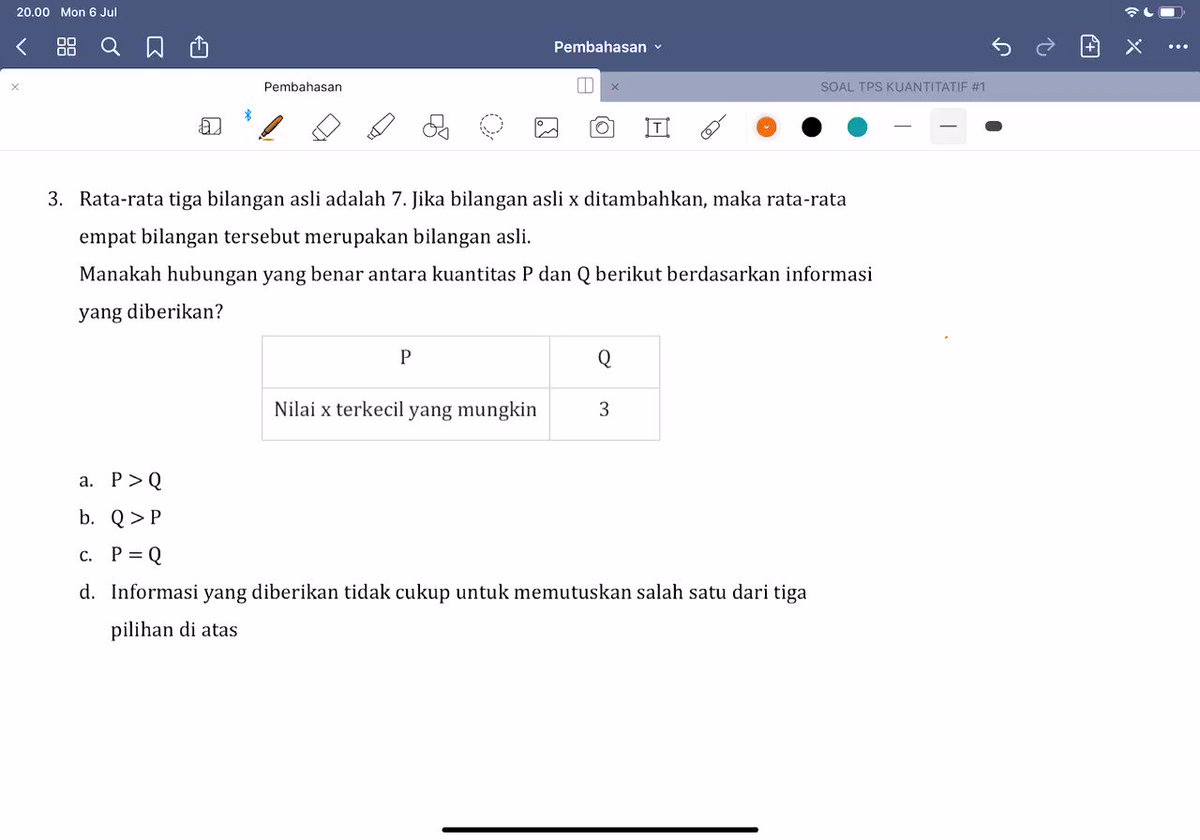
Task: Select the Pen tool
Action: coord(271,127)
